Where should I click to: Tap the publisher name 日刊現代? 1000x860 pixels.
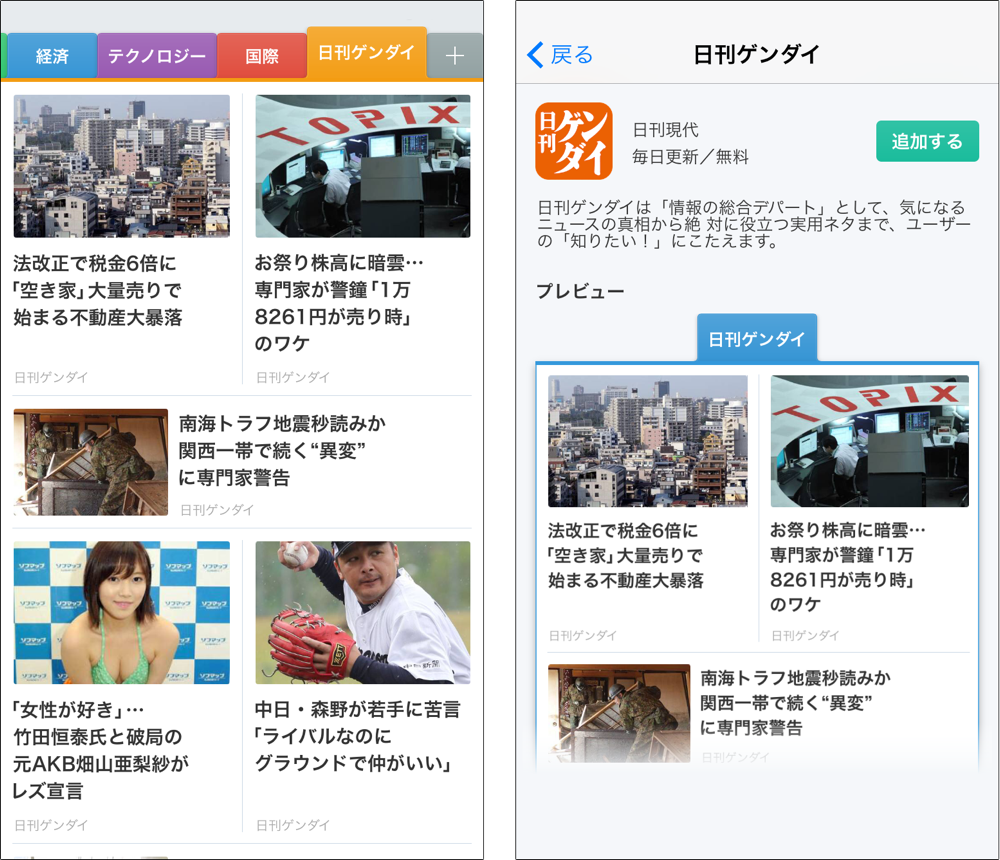(x=665, y=130)
